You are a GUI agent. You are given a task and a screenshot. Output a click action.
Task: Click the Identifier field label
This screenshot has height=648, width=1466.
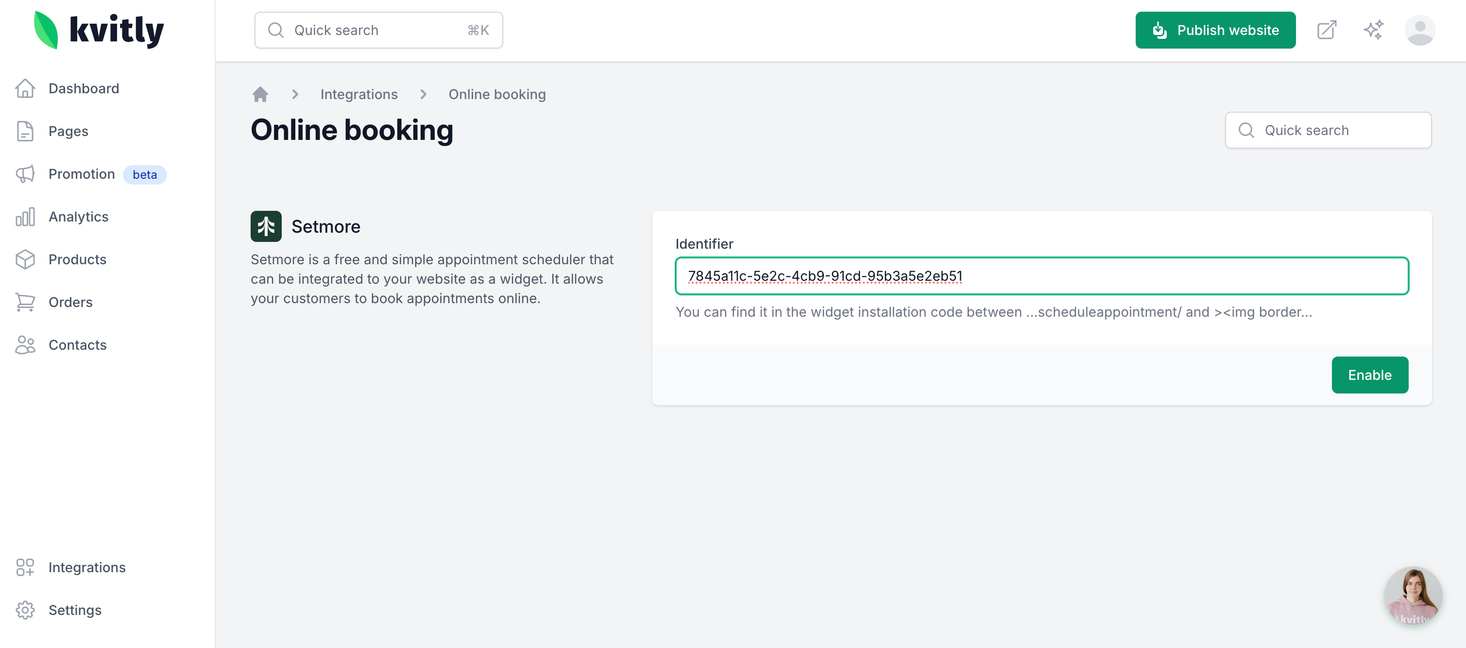pos(705,243)
